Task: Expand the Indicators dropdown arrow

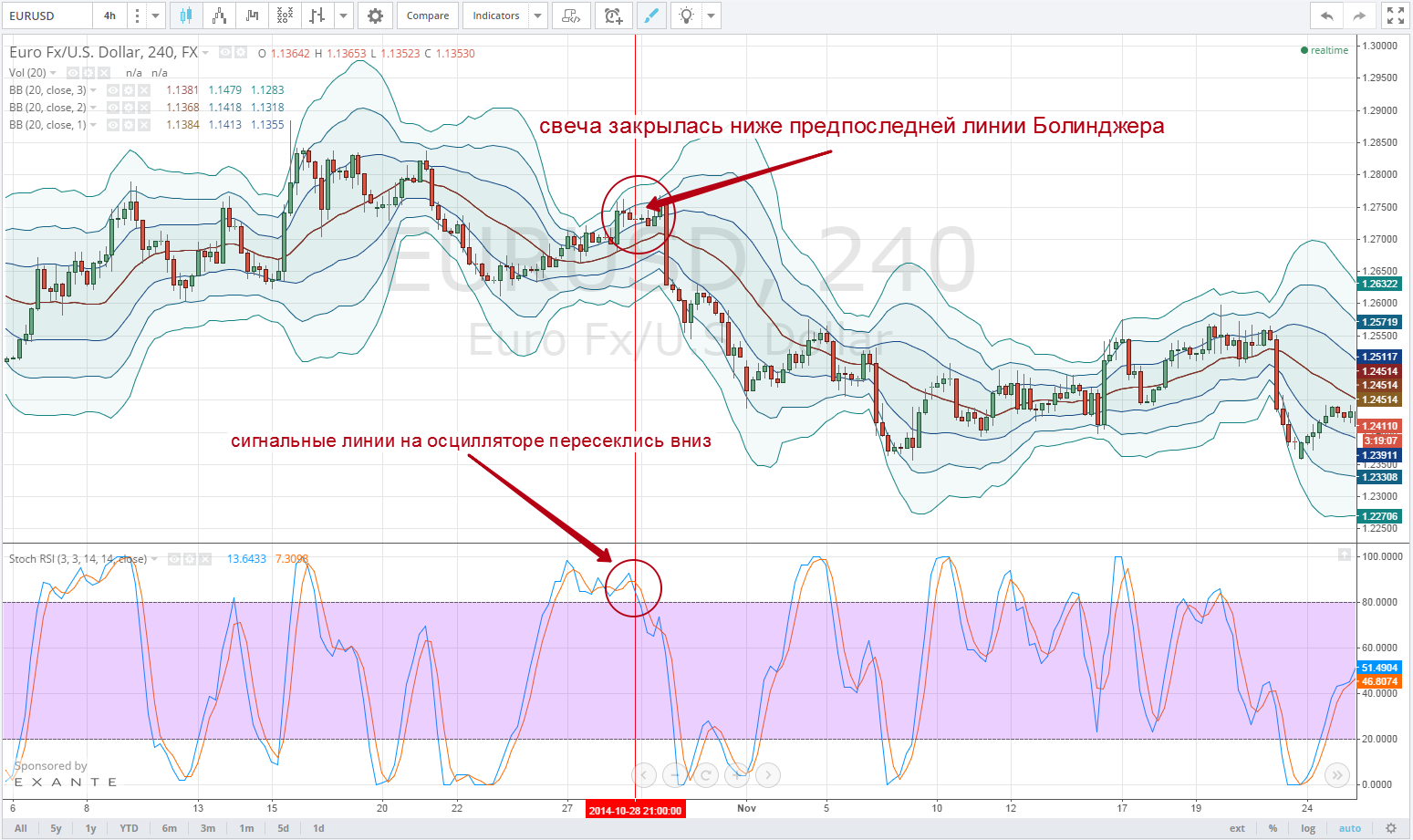Action: (x=537, y=16)
